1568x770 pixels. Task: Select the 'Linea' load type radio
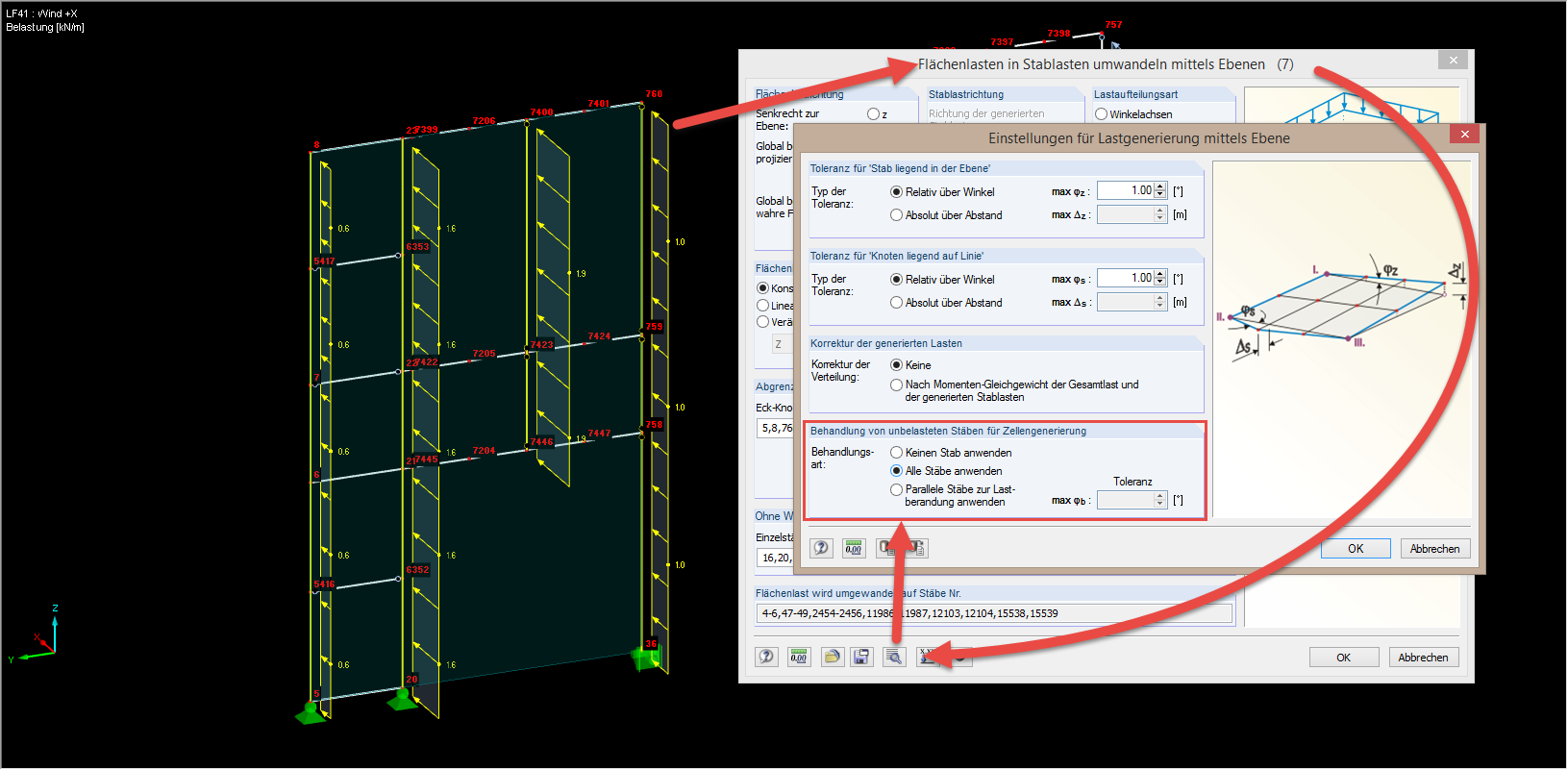[x=762, y=306]
